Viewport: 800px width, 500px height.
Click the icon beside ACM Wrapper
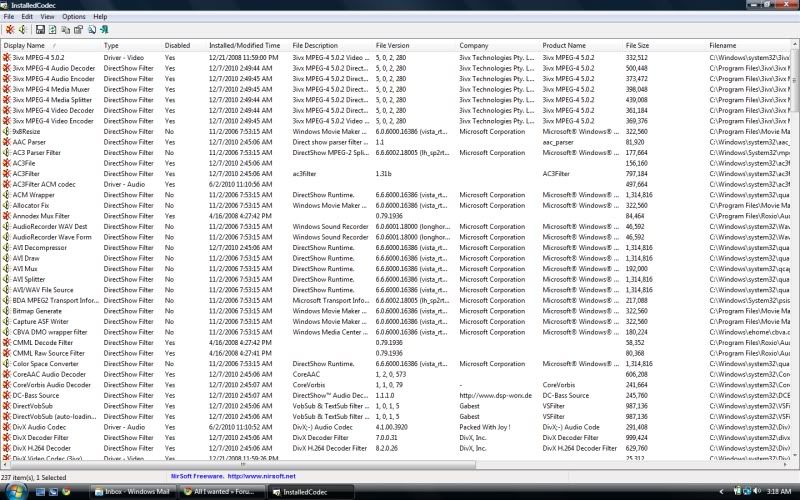(x=6, y=195)
